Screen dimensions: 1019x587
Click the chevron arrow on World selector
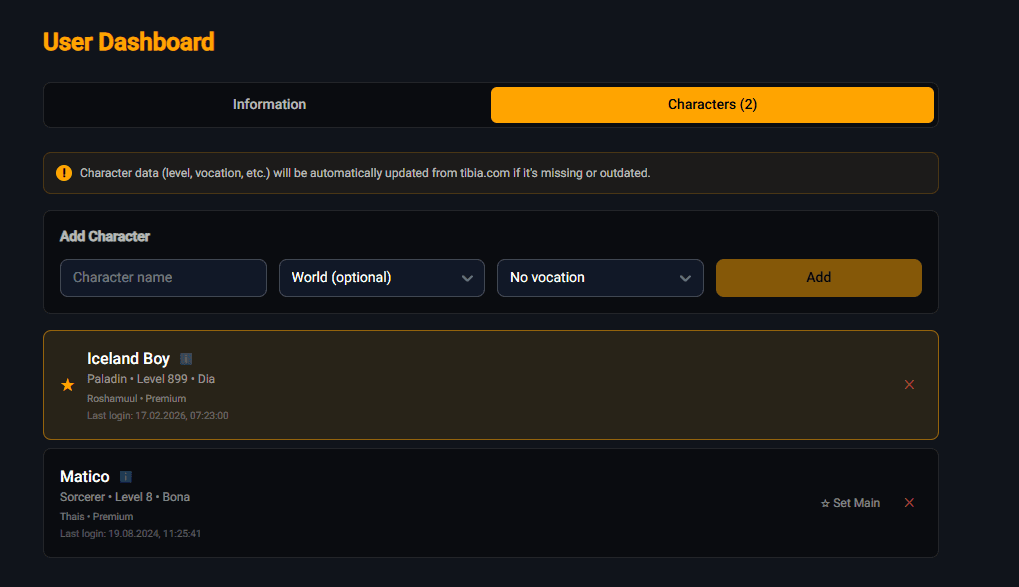pyautogui.click(x=467, y=278)
